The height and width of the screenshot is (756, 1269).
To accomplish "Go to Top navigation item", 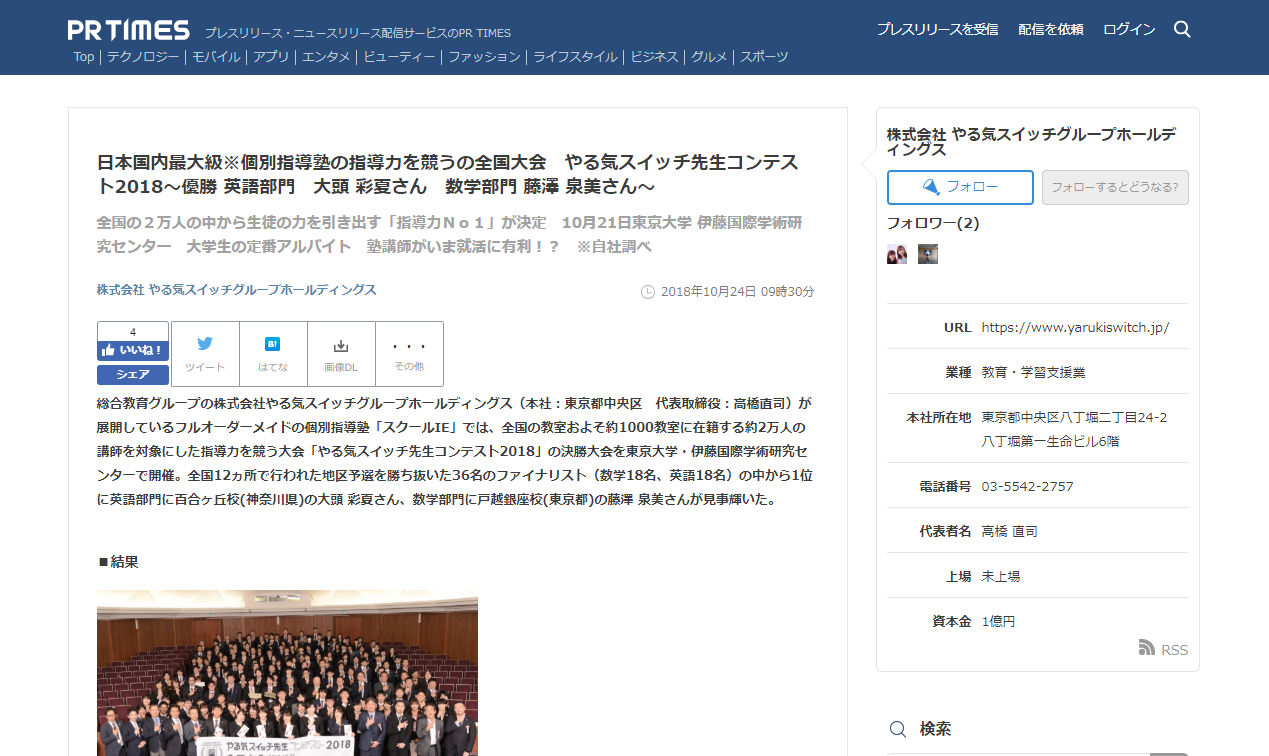I will pos(84,57).
